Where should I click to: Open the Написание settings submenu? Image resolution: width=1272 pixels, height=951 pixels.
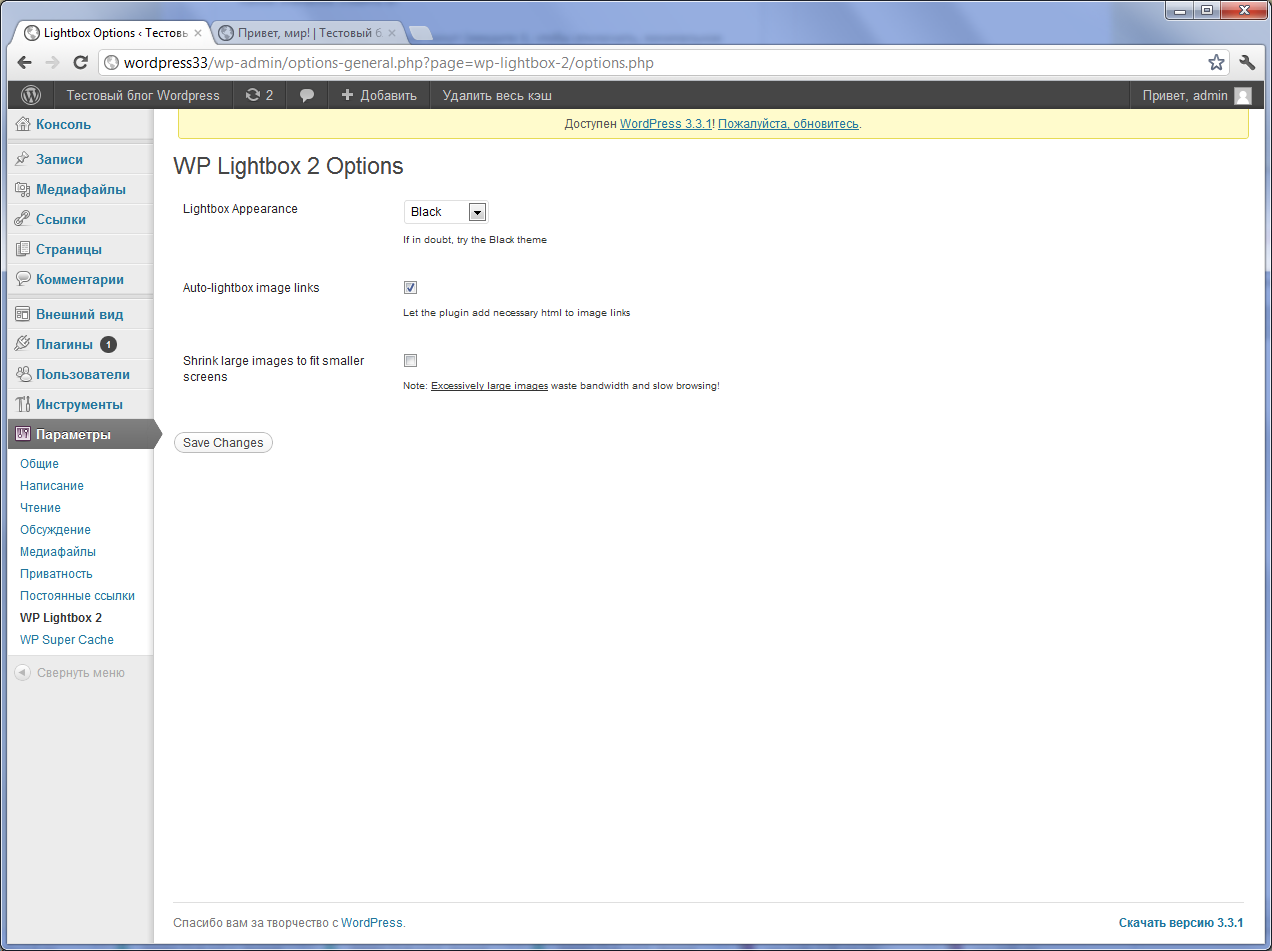[x=52, y=486]
